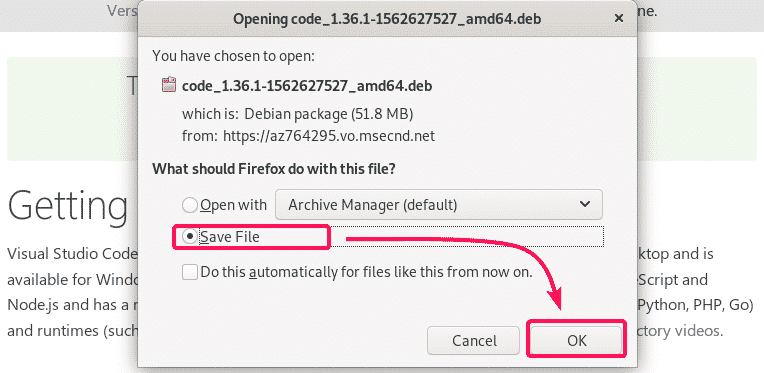Click What should Firefox do heading
764x373 pixels.
[x=274, y=169]
